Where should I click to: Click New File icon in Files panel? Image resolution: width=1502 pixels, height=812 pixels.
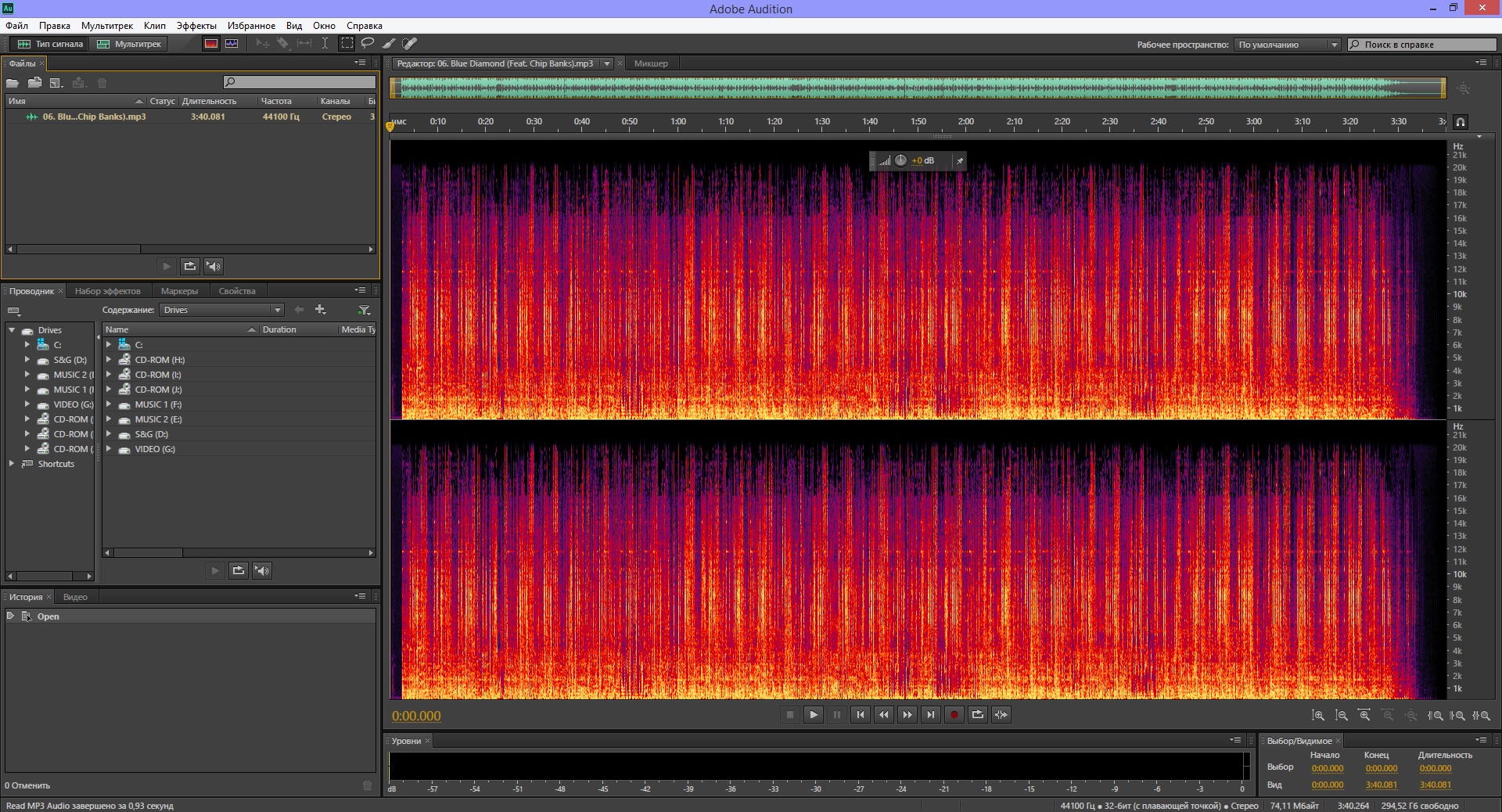click(x=56, y=82)
